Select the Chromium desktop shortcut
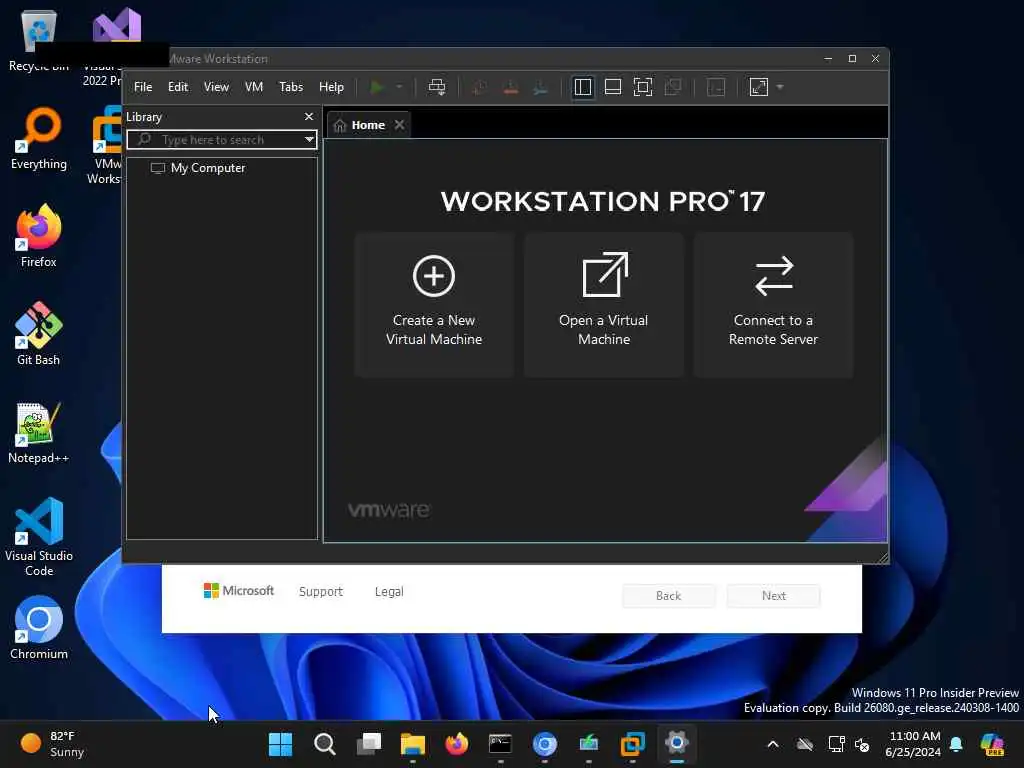Screen dimensions: 1024x768 point(39,628)
